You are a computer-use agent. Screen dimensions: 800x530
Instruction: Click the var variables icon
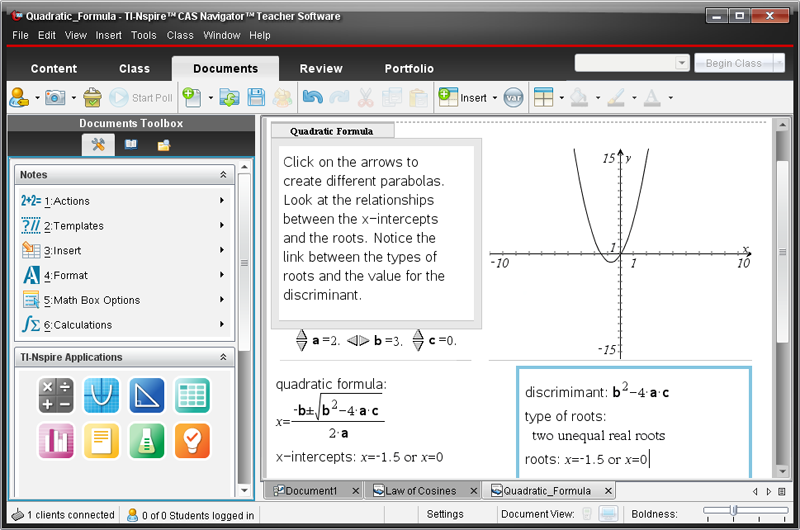(x=513, y=97)
